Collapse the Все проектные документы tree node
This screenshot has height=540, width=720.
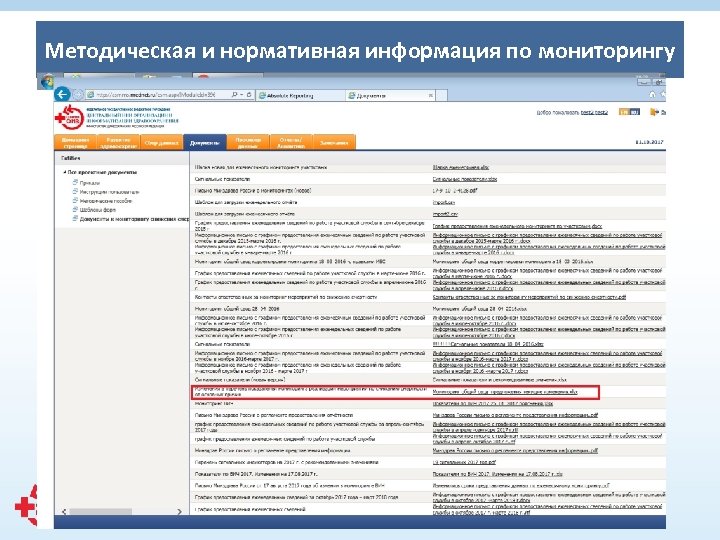coord(65,172)
